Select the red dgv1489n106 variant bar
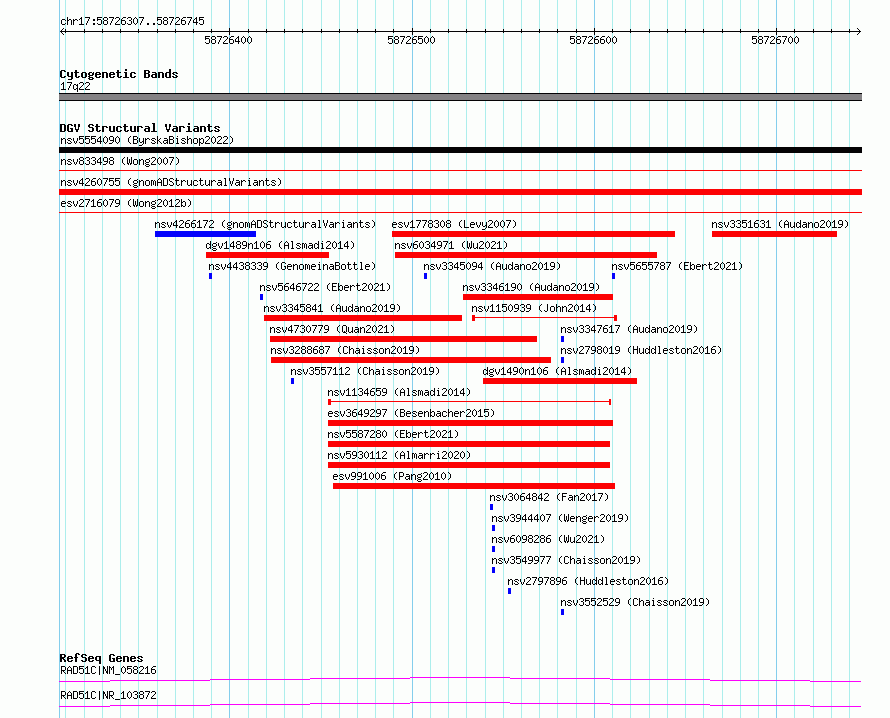 tap(267, 255)
